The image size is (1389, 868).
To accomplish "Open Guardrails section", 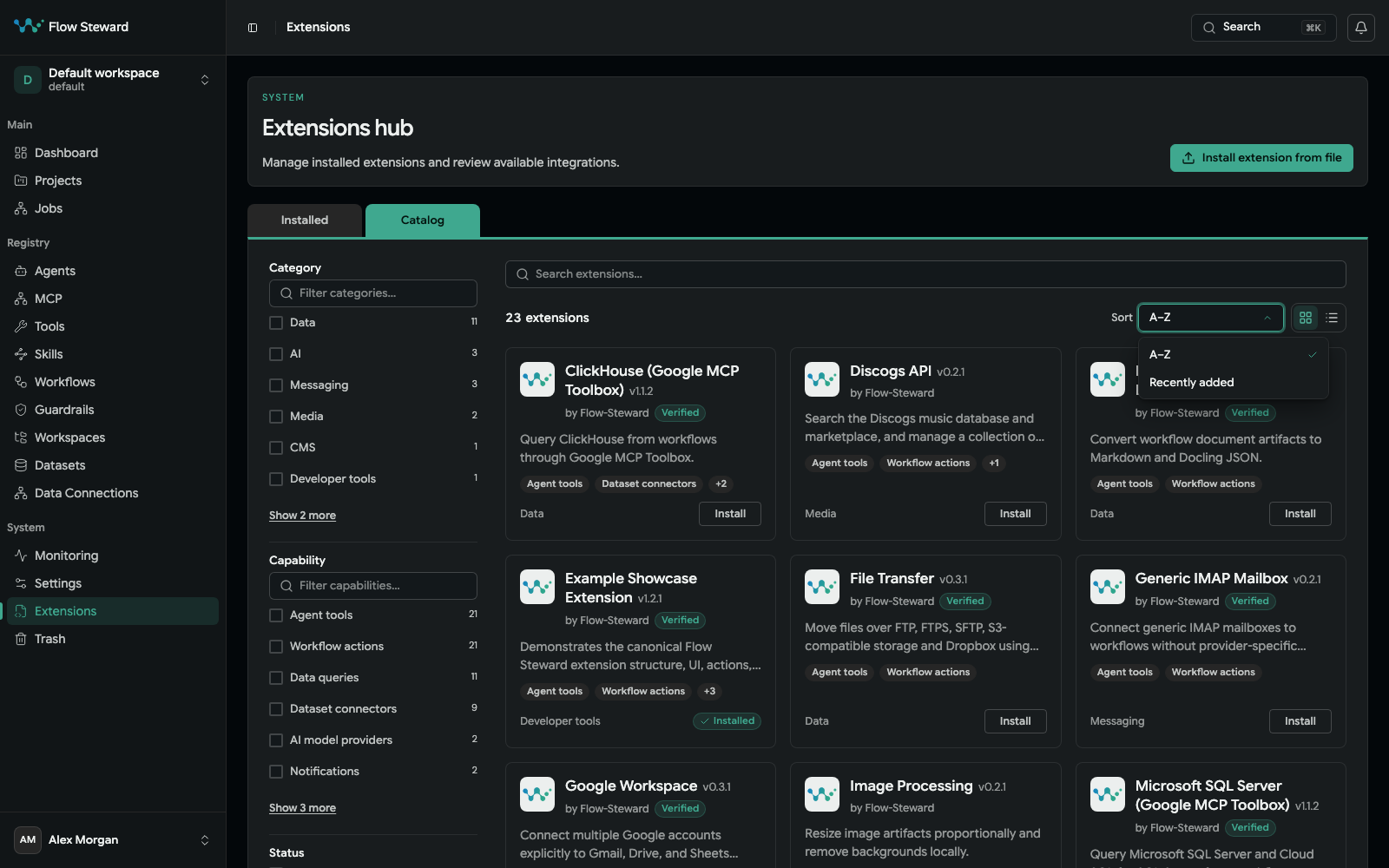I will [x=113, y=410].
